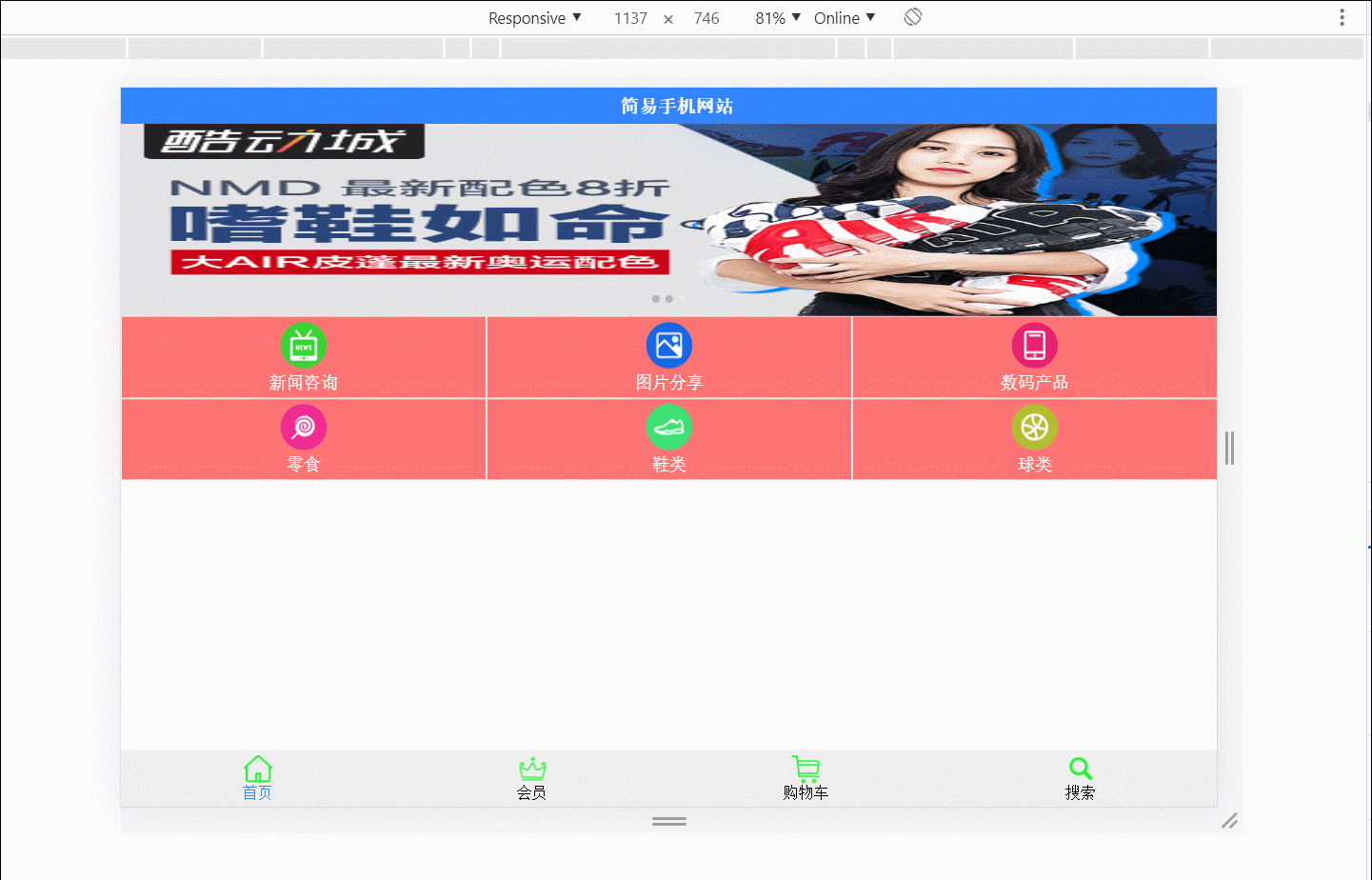Image resolution: width=1372 pixels, height=880 pixels.
Task: Rotate the device viewport orientation
Action: [x=913, y=17]
